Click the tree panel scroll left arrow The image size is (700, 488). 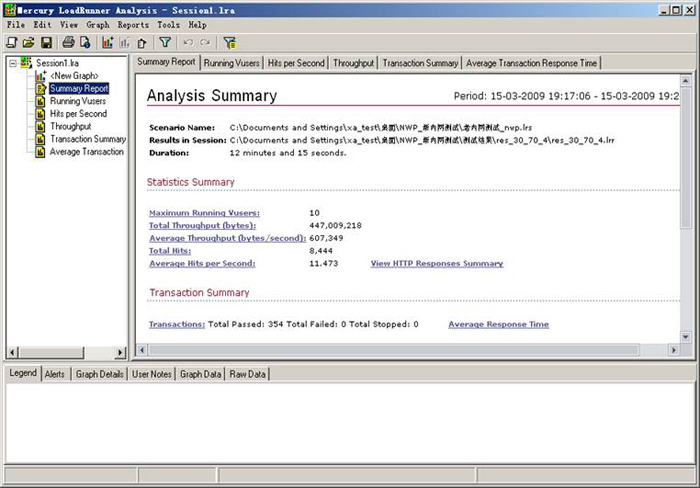pos(12,352)
